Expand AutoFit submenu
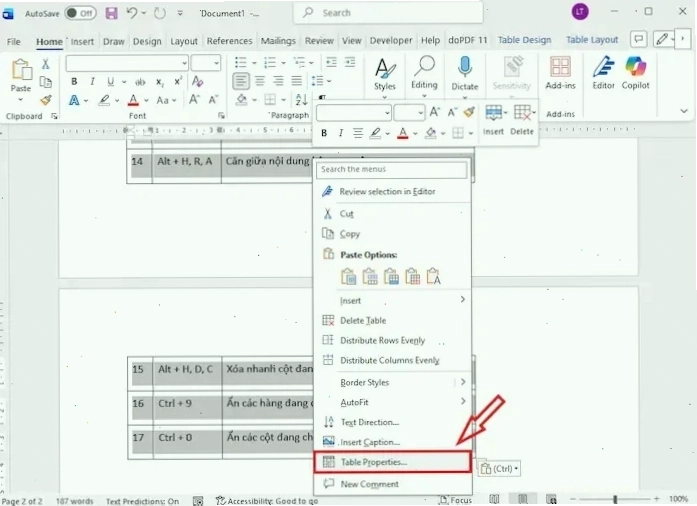 pos(393,402)
